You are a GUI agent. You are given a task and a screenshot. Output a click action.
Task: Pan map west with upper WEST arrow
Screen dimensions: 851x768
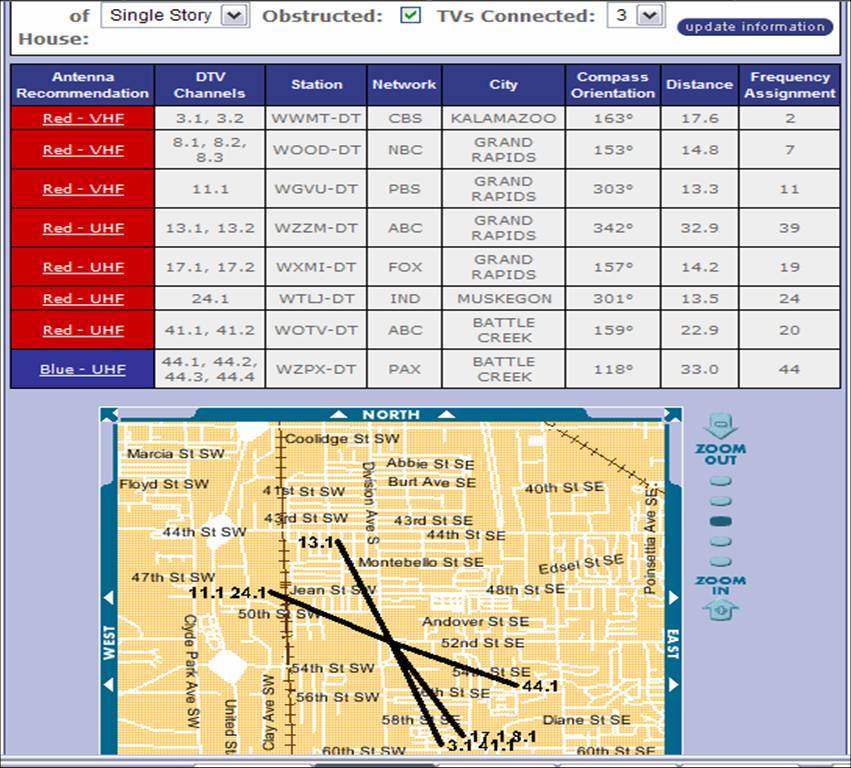[x=109, y=597]
